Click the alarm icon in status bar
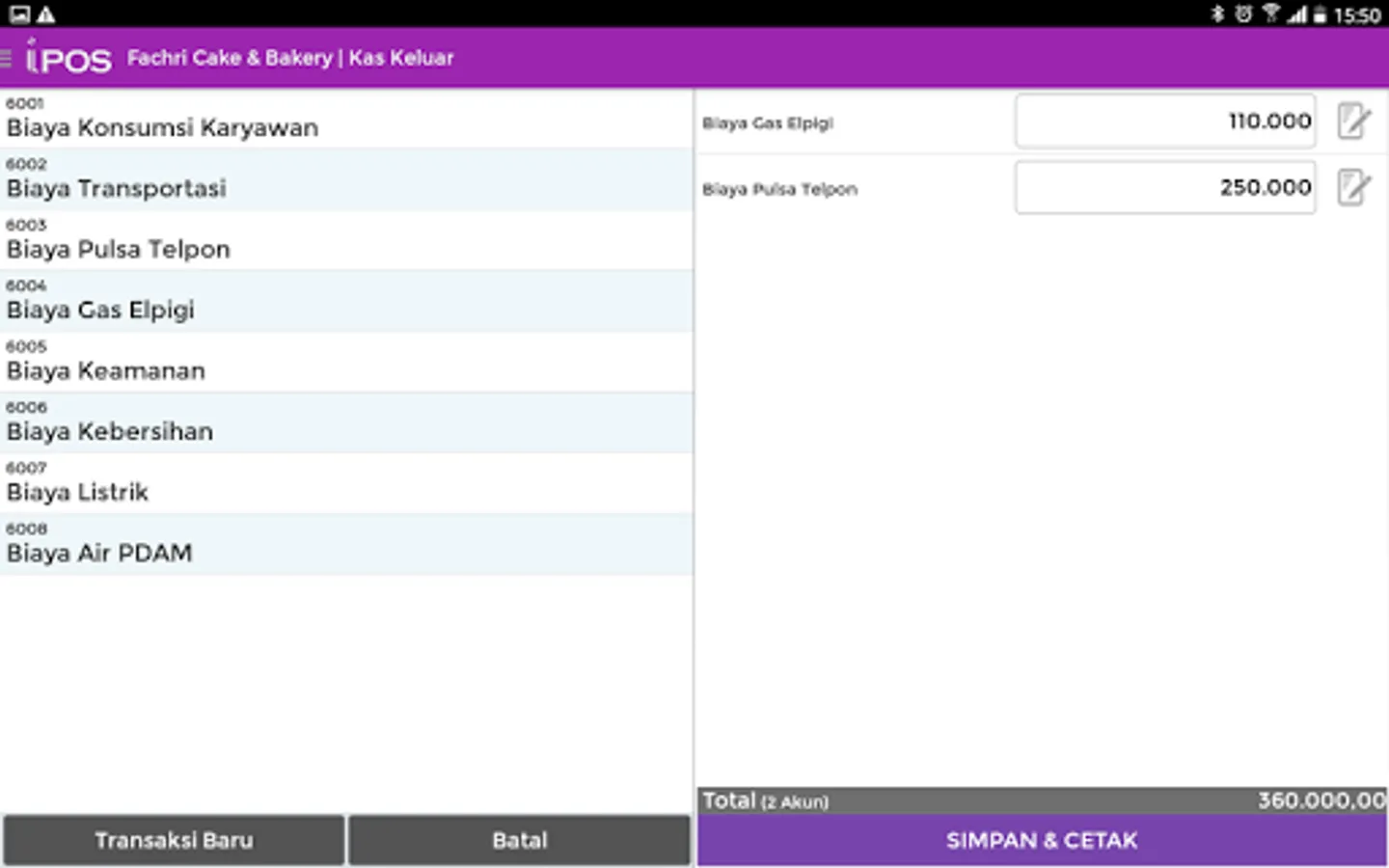Screen dimensions: 1389x868 click(1243, 13)
